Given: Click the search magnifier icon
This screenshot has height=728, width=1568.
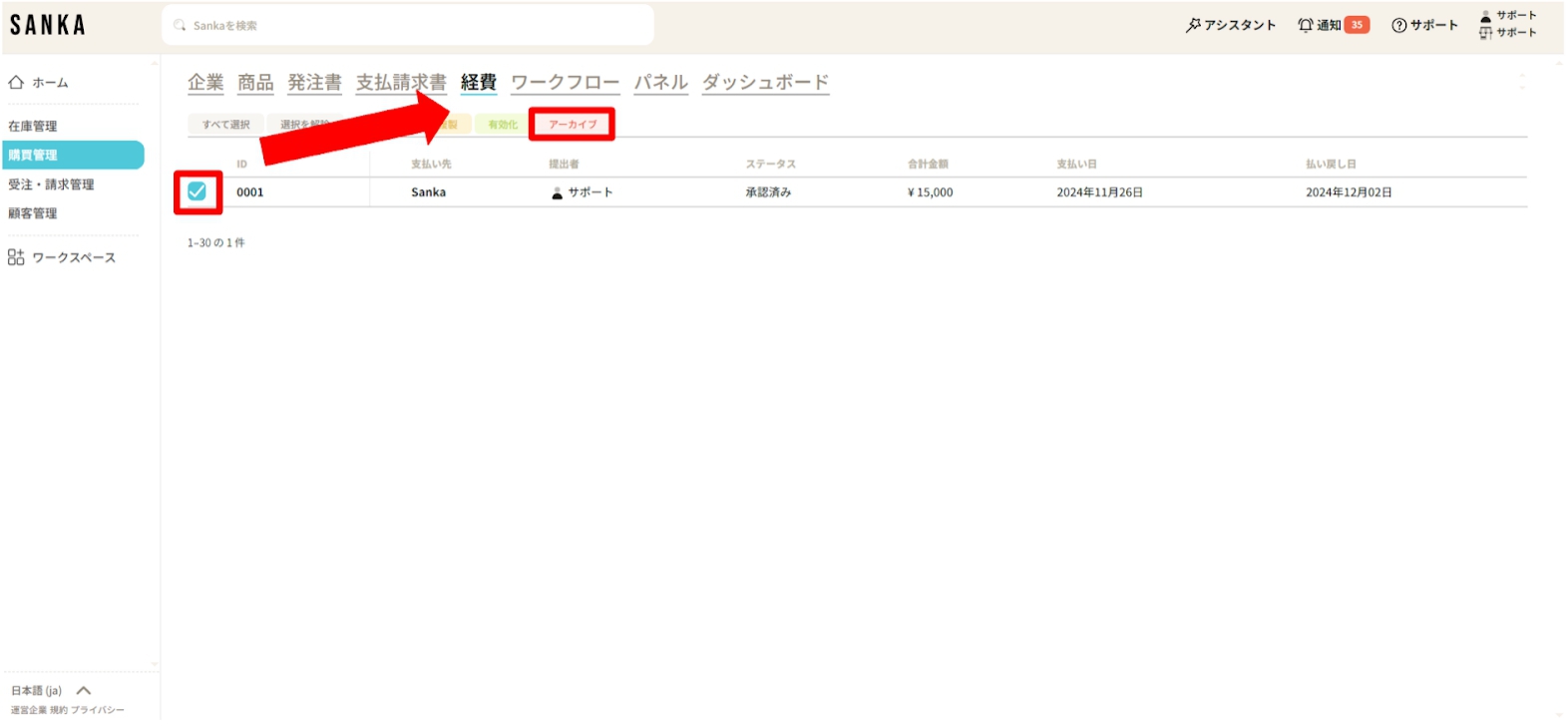Looking at the screenshot, I should 180,25.
